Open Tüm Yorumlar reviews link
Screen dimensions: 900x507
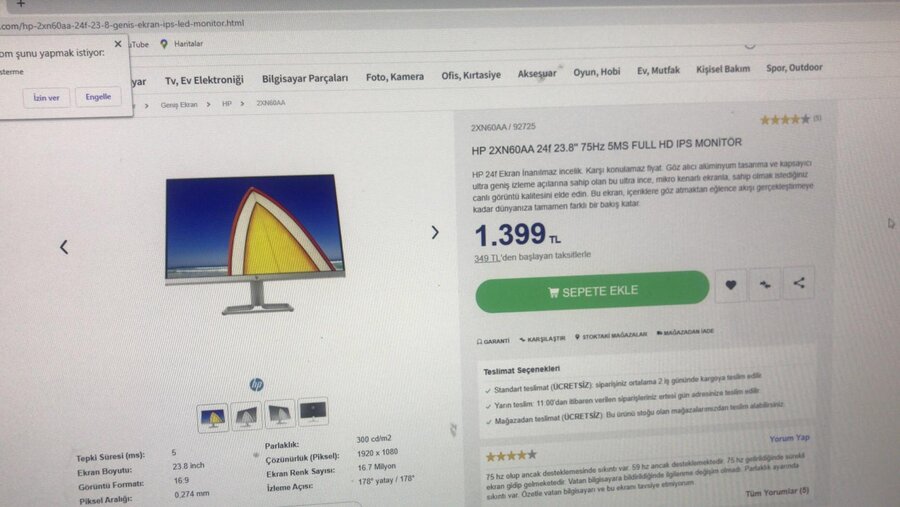(777, 492)
